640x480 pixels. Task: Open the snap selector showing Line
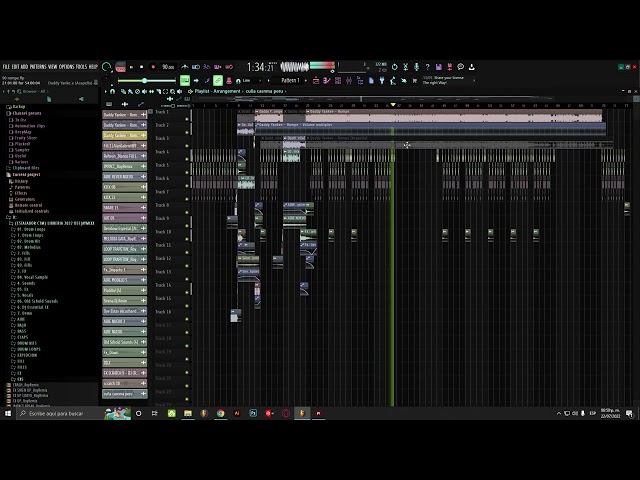(x=249, y=80)
